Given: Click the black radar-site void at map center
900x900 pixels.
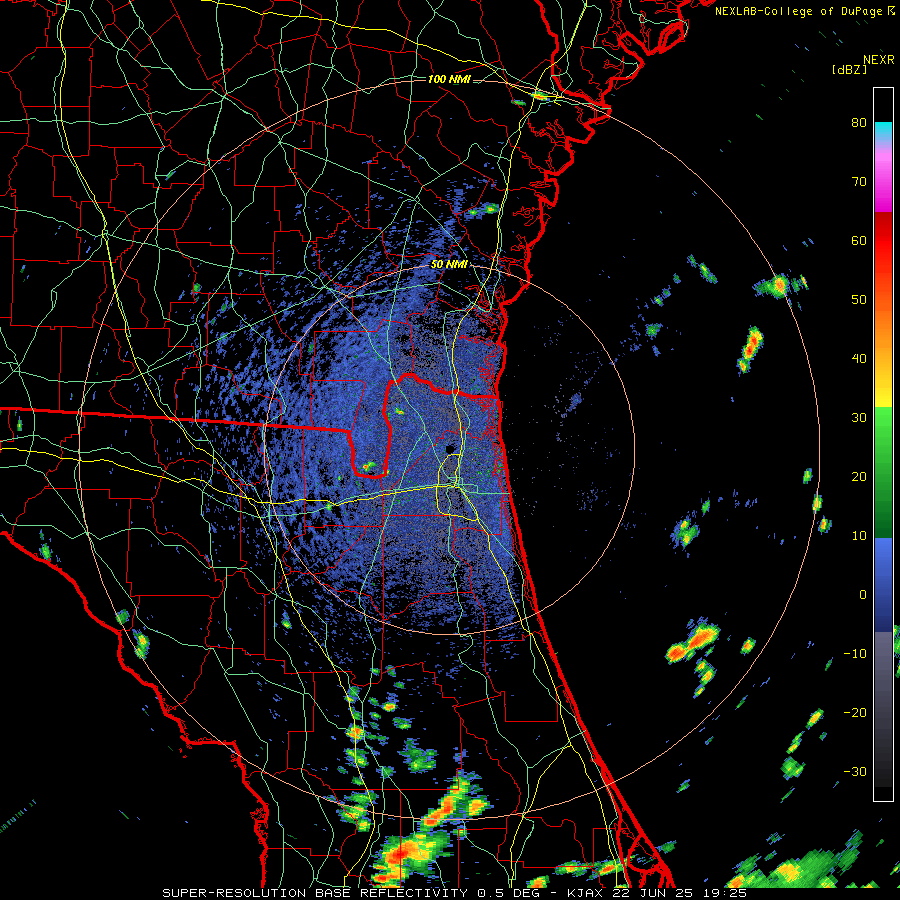Looking at the screenshot, I should coord(449,448).
